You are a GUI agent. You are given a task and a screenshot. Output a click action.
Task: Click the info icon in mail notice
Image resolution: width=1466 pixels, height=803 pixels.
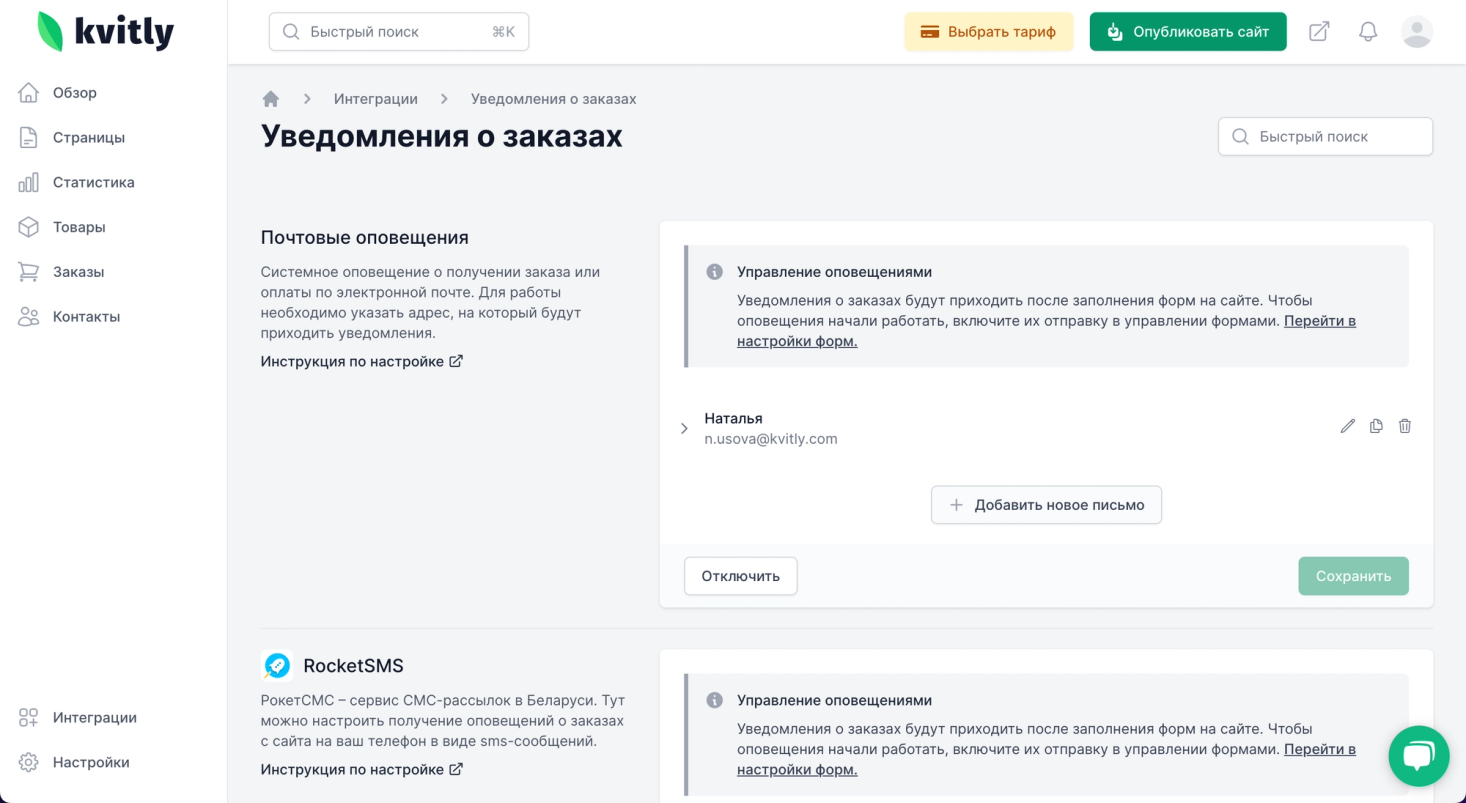click(714, 272)
